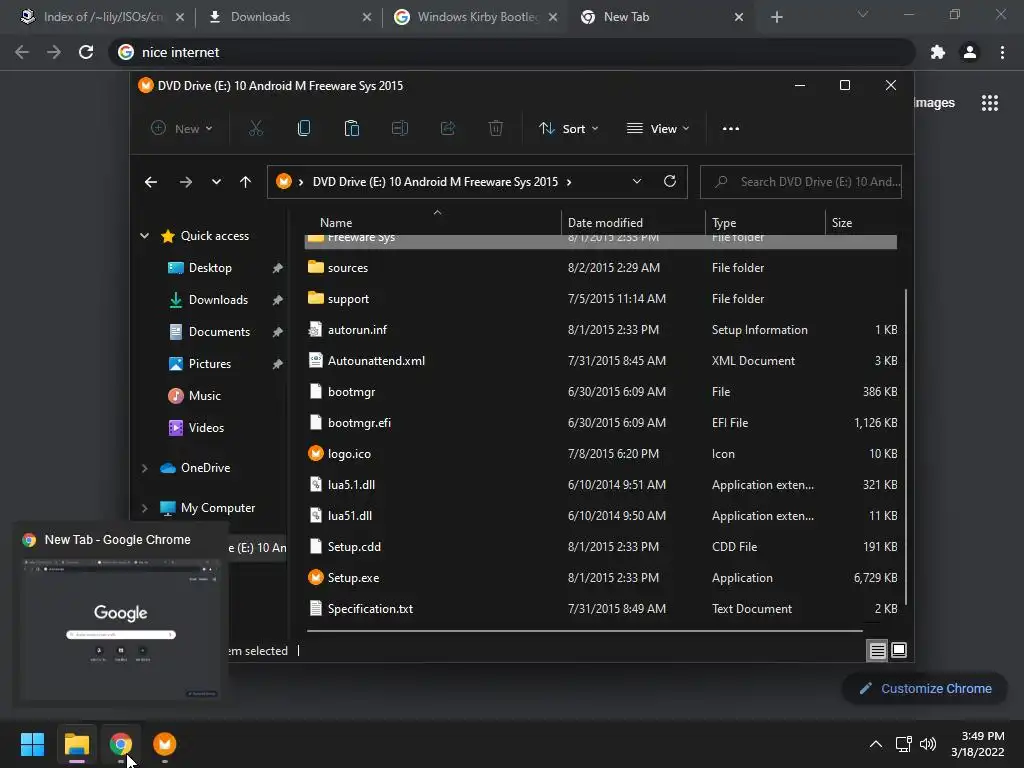
Task: Close the New Tab Chrome tab
Action: (x=739, y=17)
